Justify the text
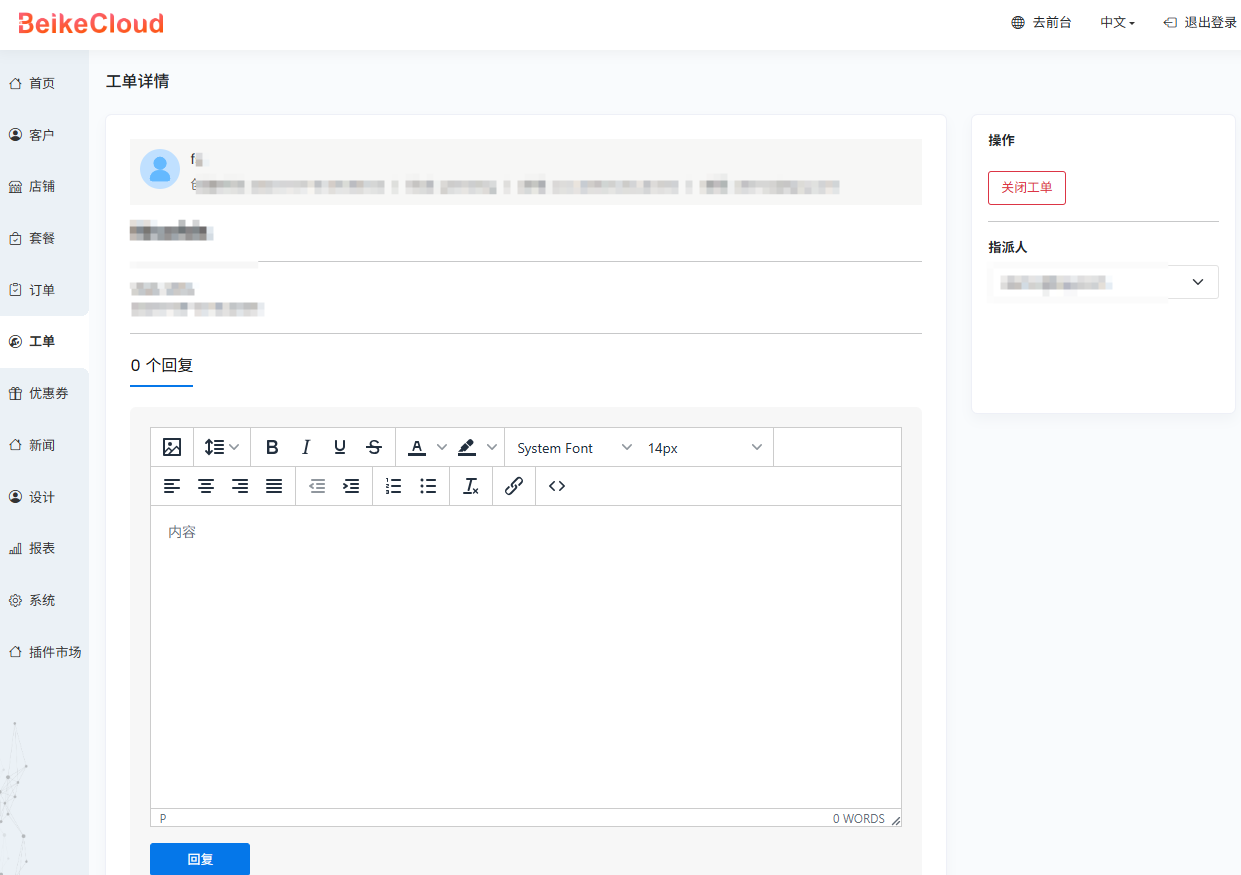1241x875 pixels. [x=274, y=486]
